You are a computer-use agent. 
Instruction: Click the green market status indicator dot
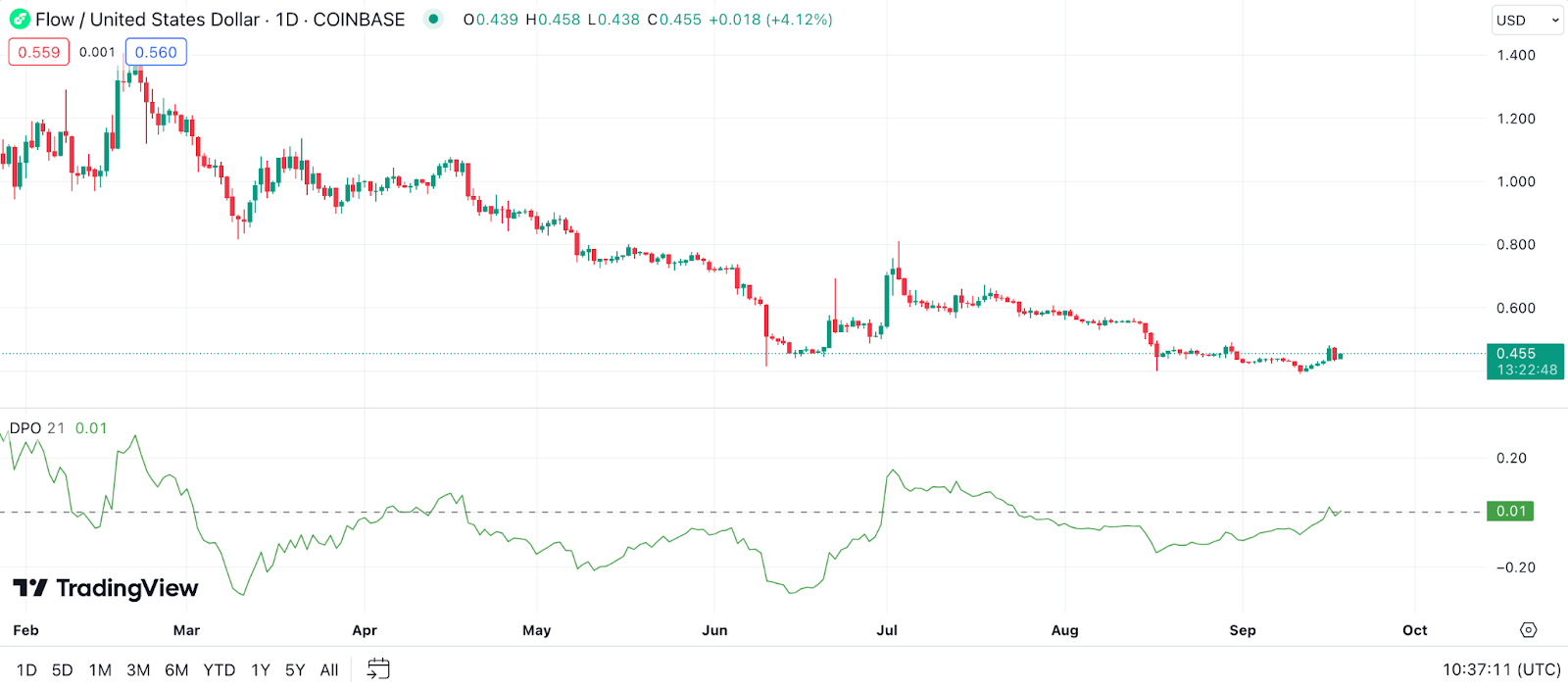[x=433, y=20]
